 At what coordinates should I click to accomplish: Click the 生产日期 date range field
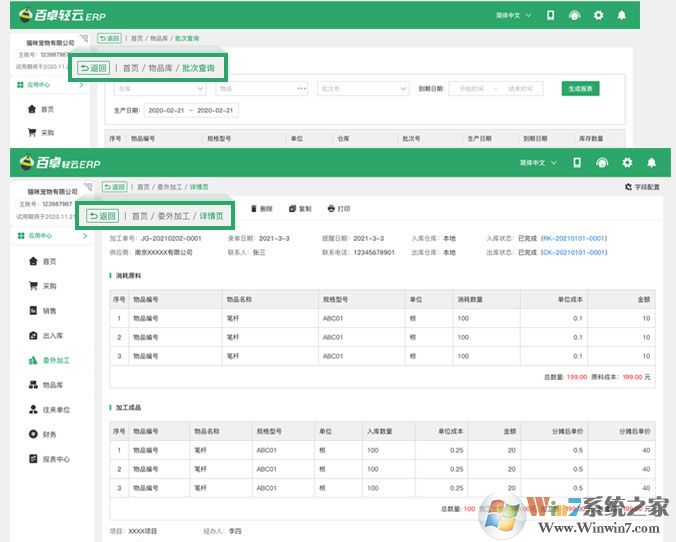pyautogui.click(x=190, y=110)
